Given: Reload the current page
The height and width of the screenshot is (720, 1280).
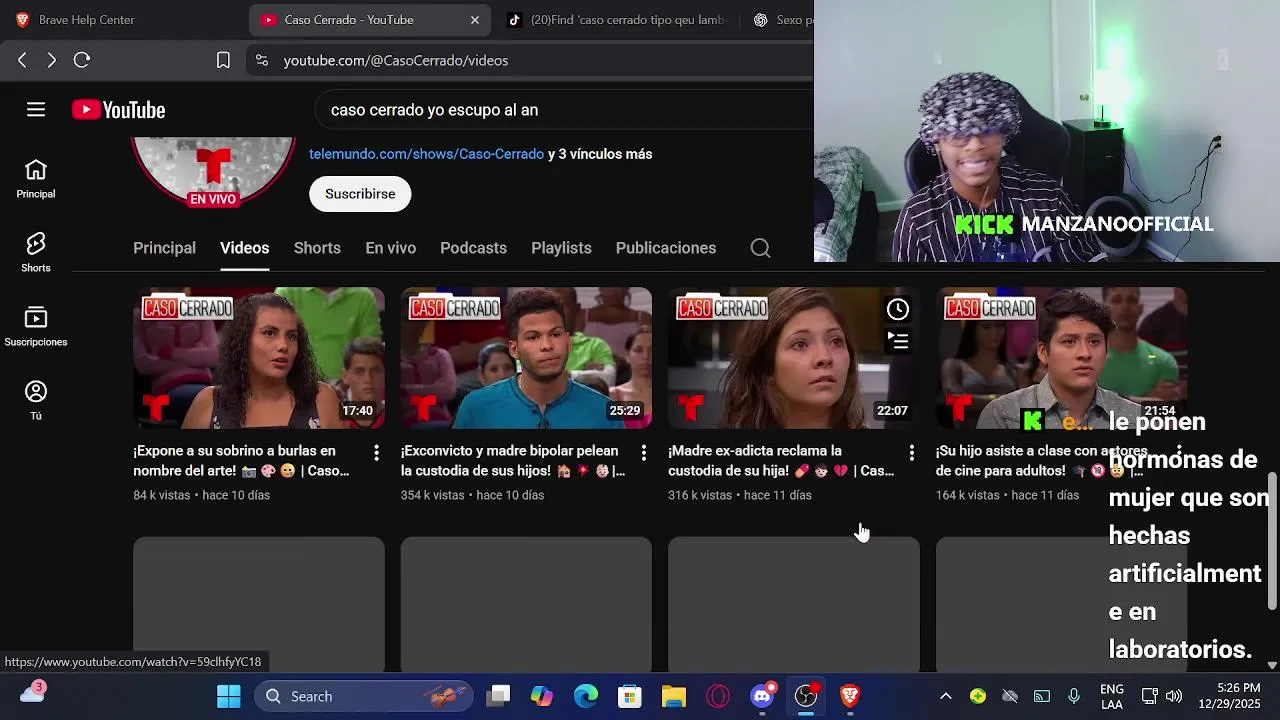Looking at the screenshot, I should point(82,60).
